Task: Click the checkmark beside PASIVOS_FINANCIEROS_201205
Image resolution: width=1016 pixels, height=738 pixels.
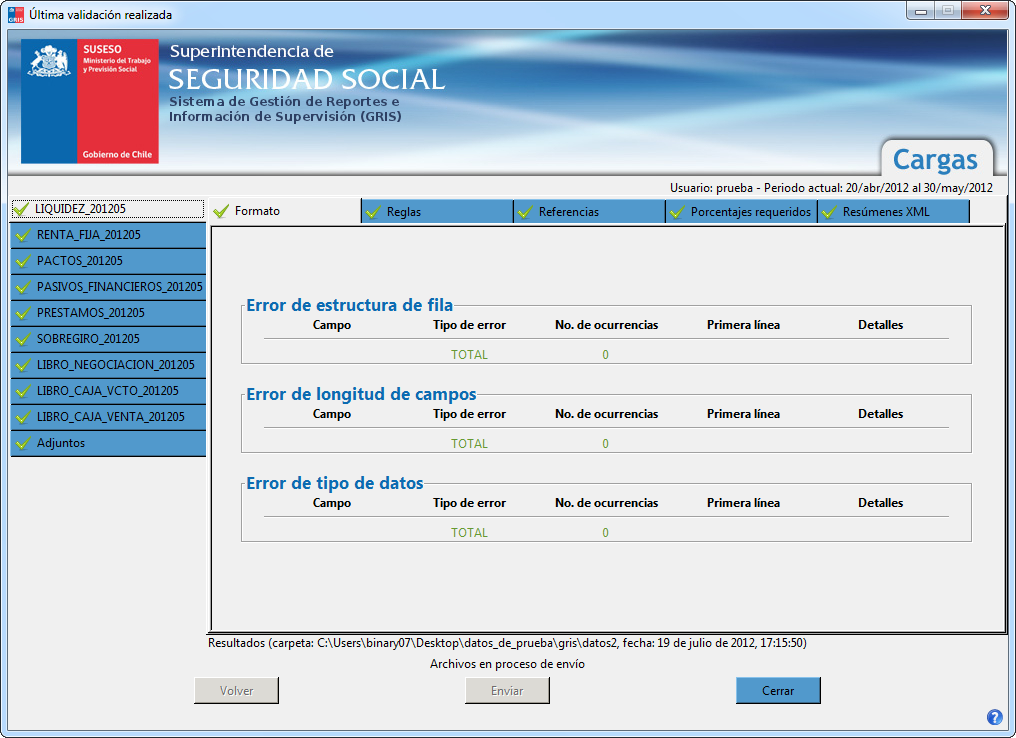Action: coord(23,287)
